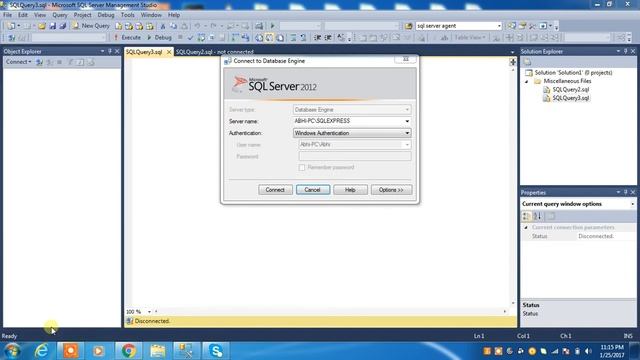Open Current query window options dropdown
The image size is (640, 360).
coord(632,204)
